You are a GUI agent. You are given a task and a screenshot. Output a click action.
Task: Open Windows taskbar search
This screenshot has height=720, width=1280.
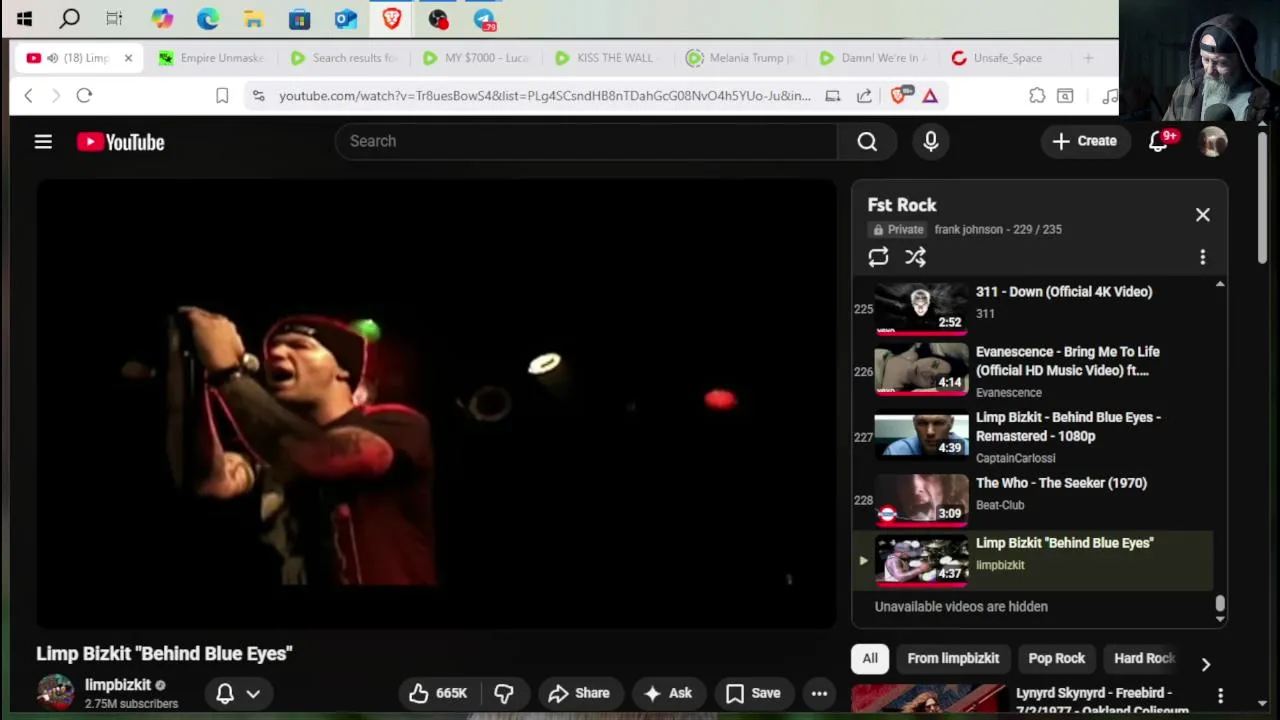click(69, 19)
